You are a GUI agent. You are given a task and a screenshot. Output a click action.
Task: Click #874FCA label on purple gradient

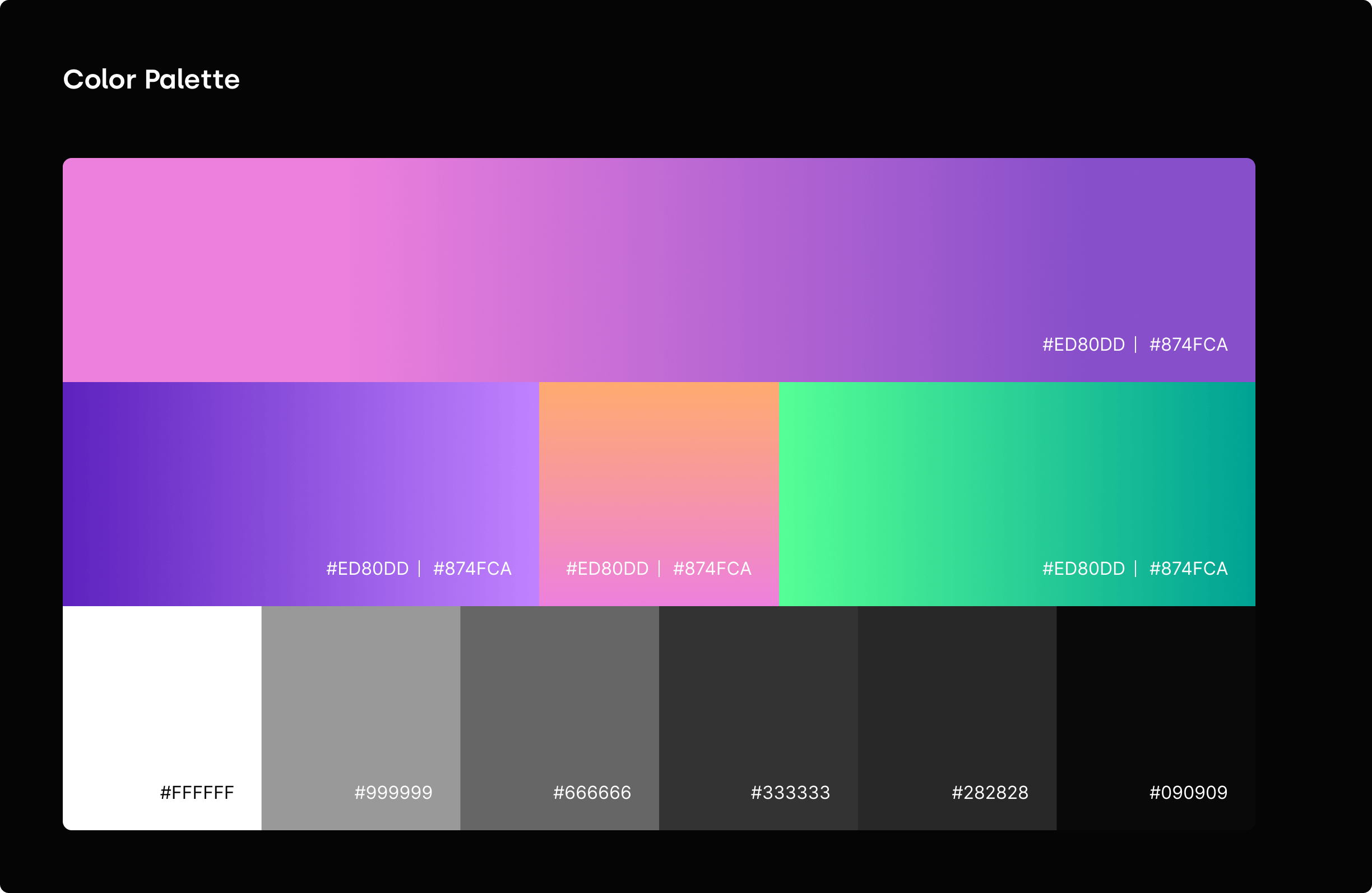click(x=472, y=569)
